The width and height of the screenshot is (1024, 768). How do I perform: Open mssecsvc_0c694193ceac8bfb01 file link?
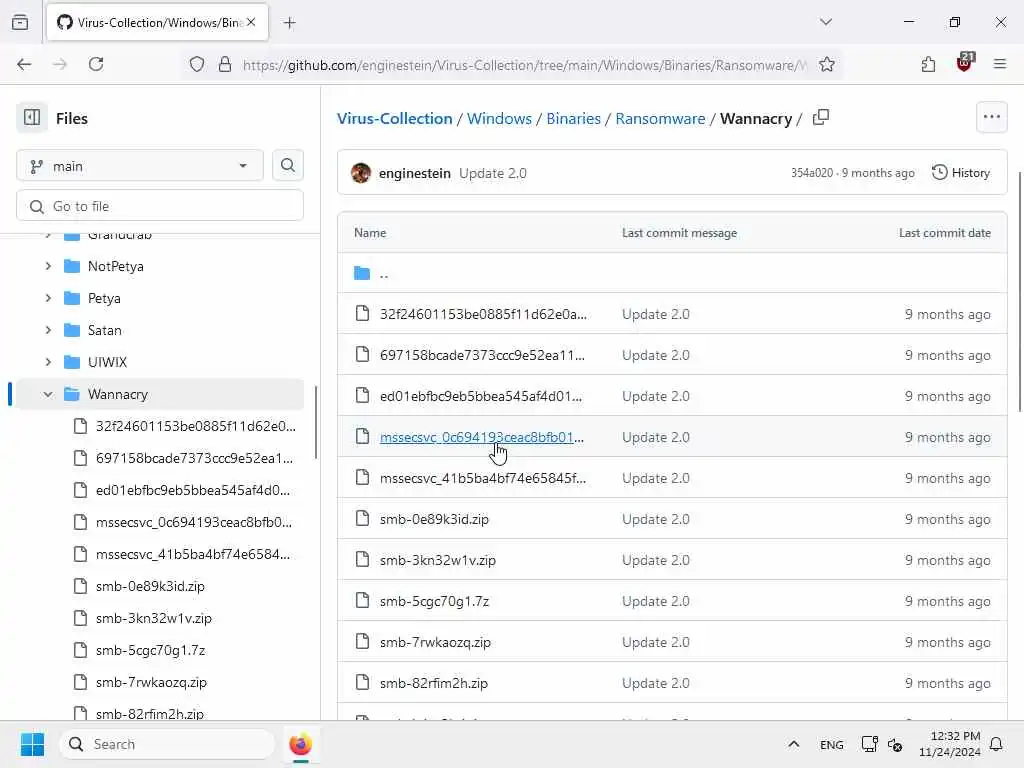(x=482, y=437)
